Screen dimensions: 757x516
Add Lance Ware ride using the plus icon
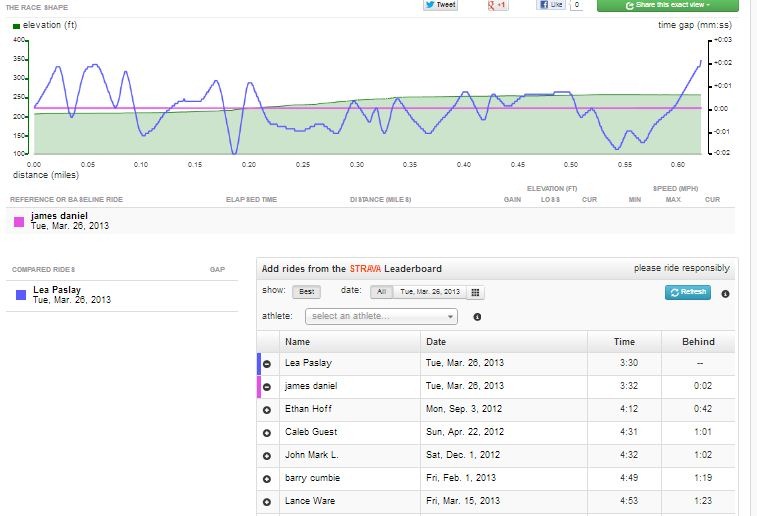click(266, 502)
